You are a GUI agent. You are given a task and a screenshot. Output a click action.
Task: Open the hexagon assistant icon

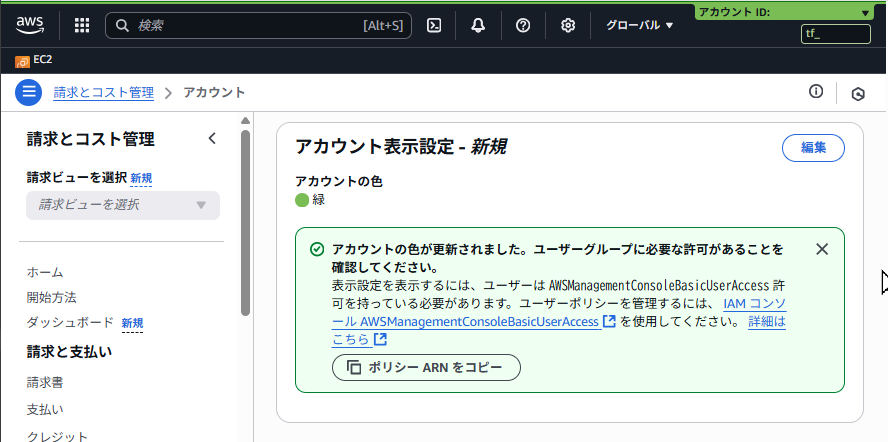(x=858, y=94)
